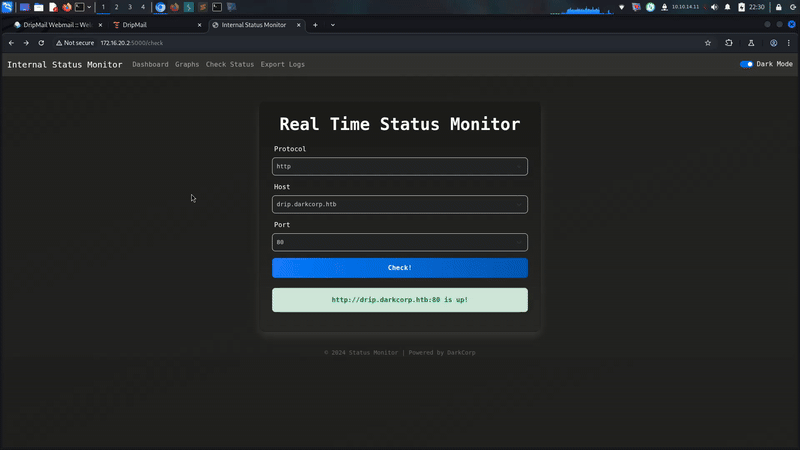The image size is (800, 450).
Task: Expand the tab search dropdown arrow
Action: coord(333,24)
